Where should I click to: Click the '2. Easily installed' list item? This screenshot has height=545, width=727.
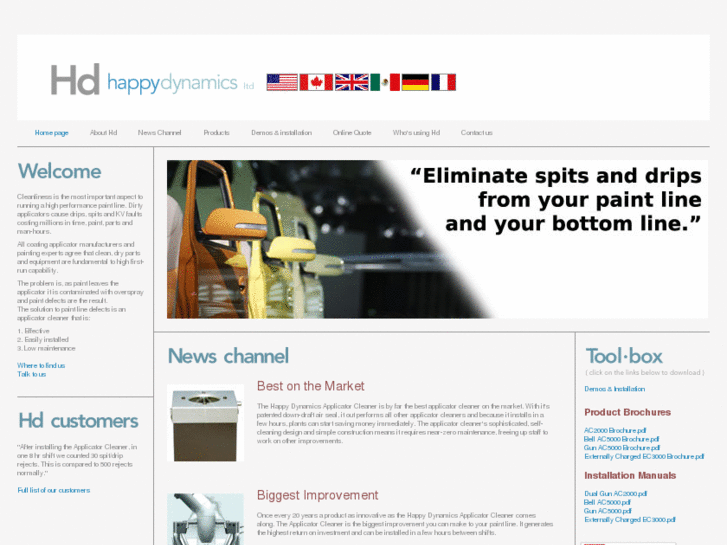[x=43, y=340]
